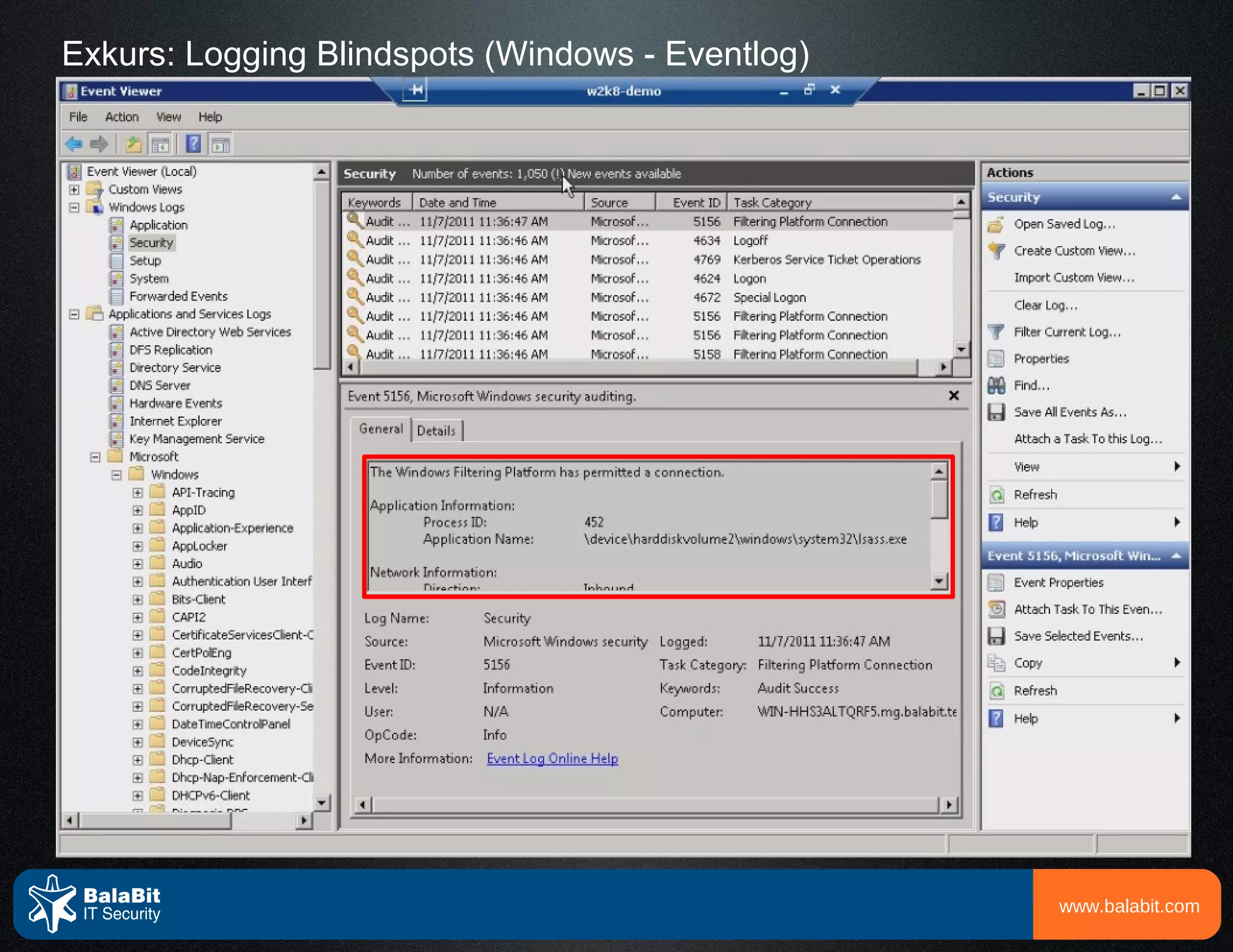Image resolution: width=1233 pixels, height=952 pixels.
Task: Click the navigation tree vertical scrollbar thumb
Action: [x=322, y=274]
